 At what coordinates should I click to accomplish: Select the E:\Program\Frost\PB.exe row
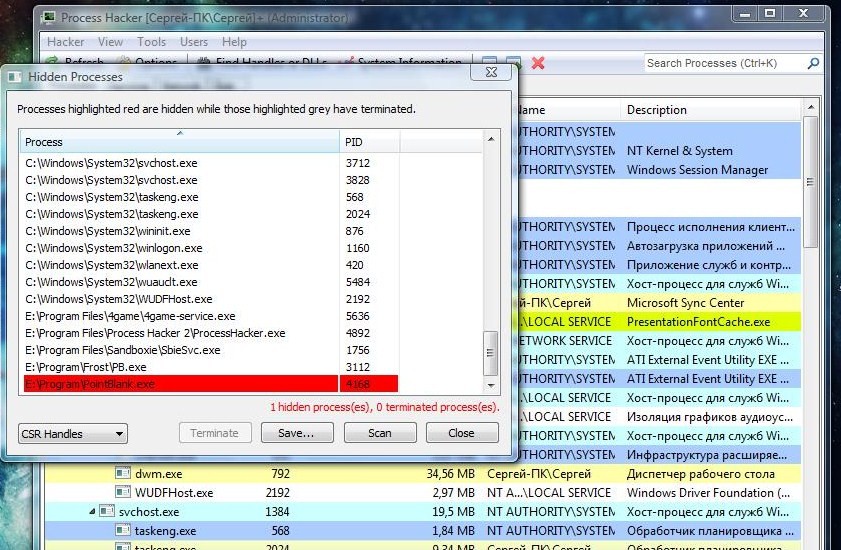[x=211, y=367]
